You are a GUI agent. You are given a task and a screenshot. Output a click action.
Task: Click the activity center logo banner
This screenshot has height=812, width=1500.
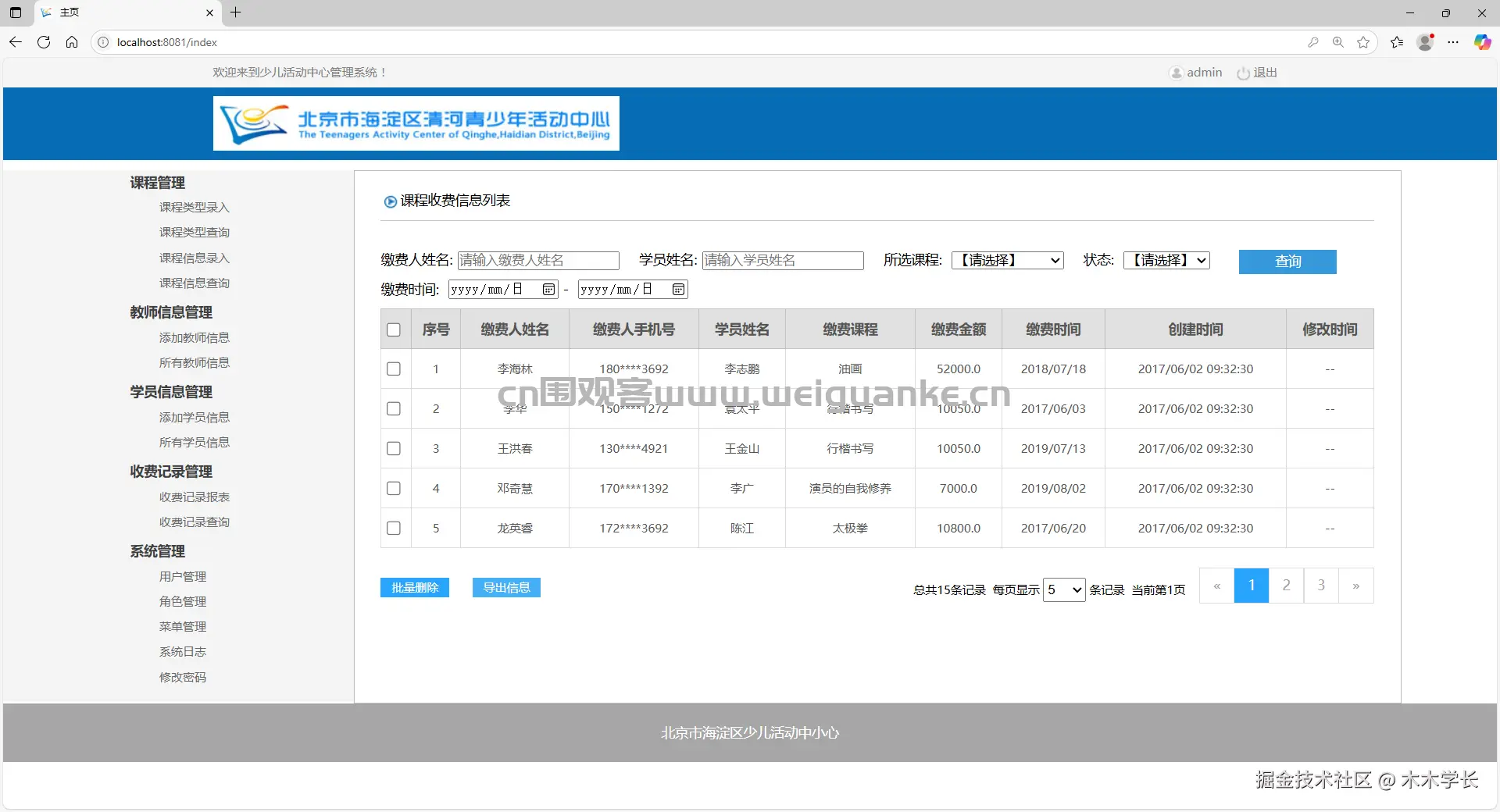tap(416, 123)
